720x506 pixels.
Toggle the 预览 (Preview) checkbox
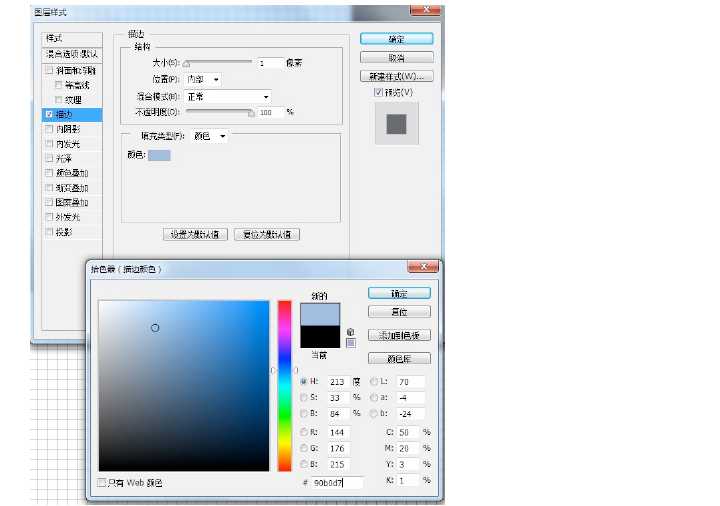(379, 93)
